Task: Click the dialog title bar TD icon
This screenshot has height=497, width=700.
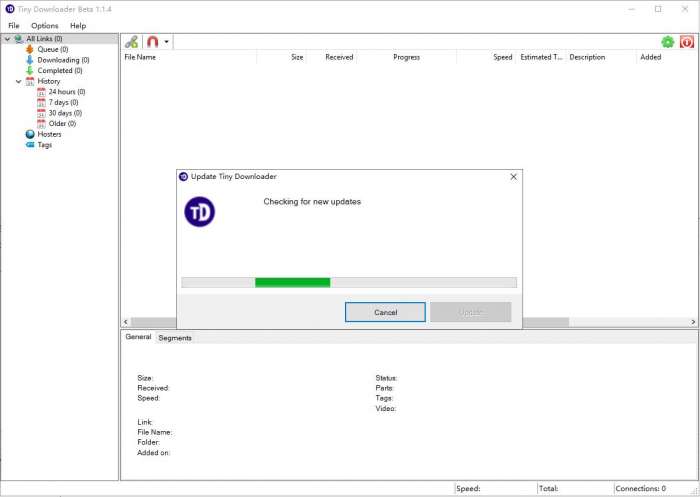Action: (183, 176)
